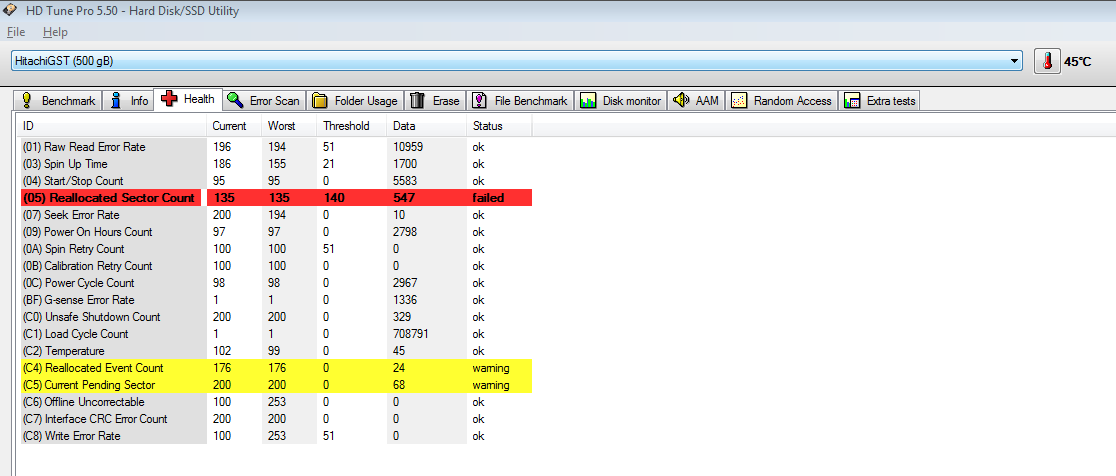
Task: Click the File Benchmark icon
Action: (x=480, y=100)
